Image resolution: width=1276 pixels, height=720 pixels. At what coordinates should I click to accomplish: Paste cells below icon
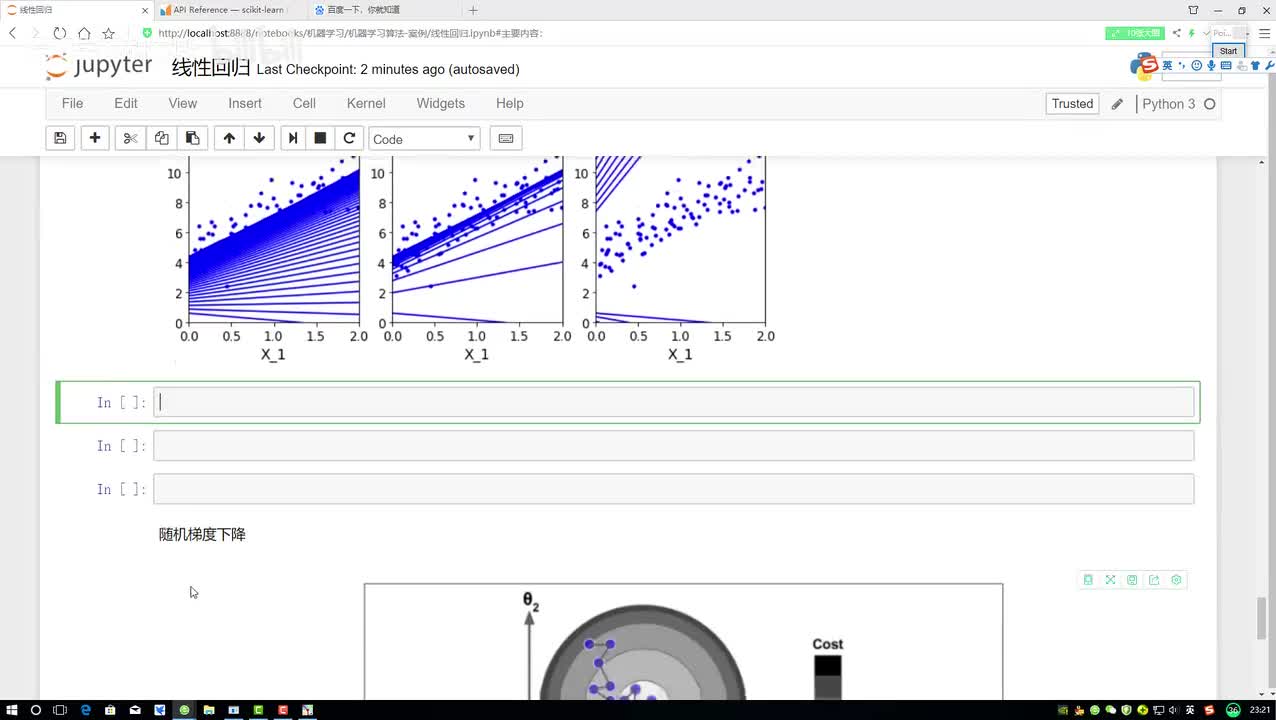click(x=192, y=138)
